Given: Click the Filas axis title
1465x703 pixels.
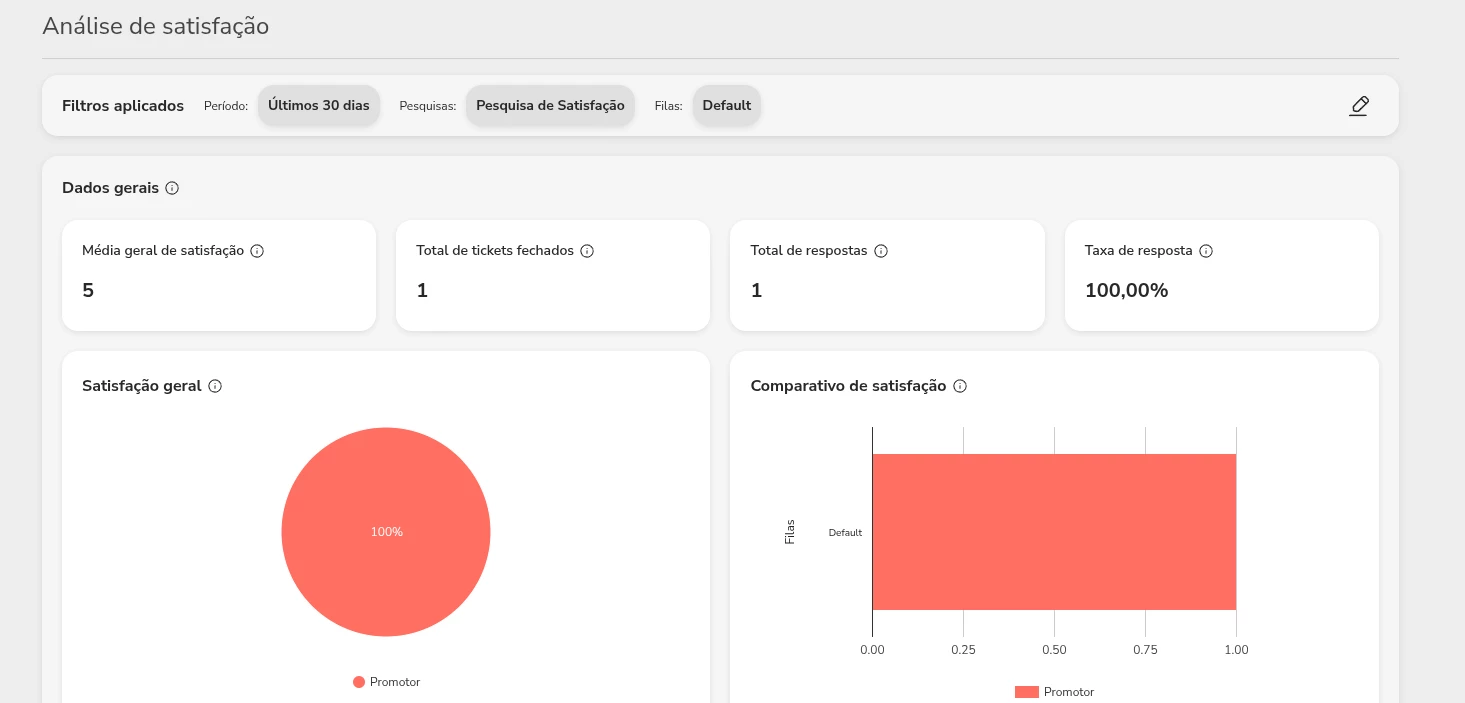Looking at the screenshot, I should pos(790,532).
